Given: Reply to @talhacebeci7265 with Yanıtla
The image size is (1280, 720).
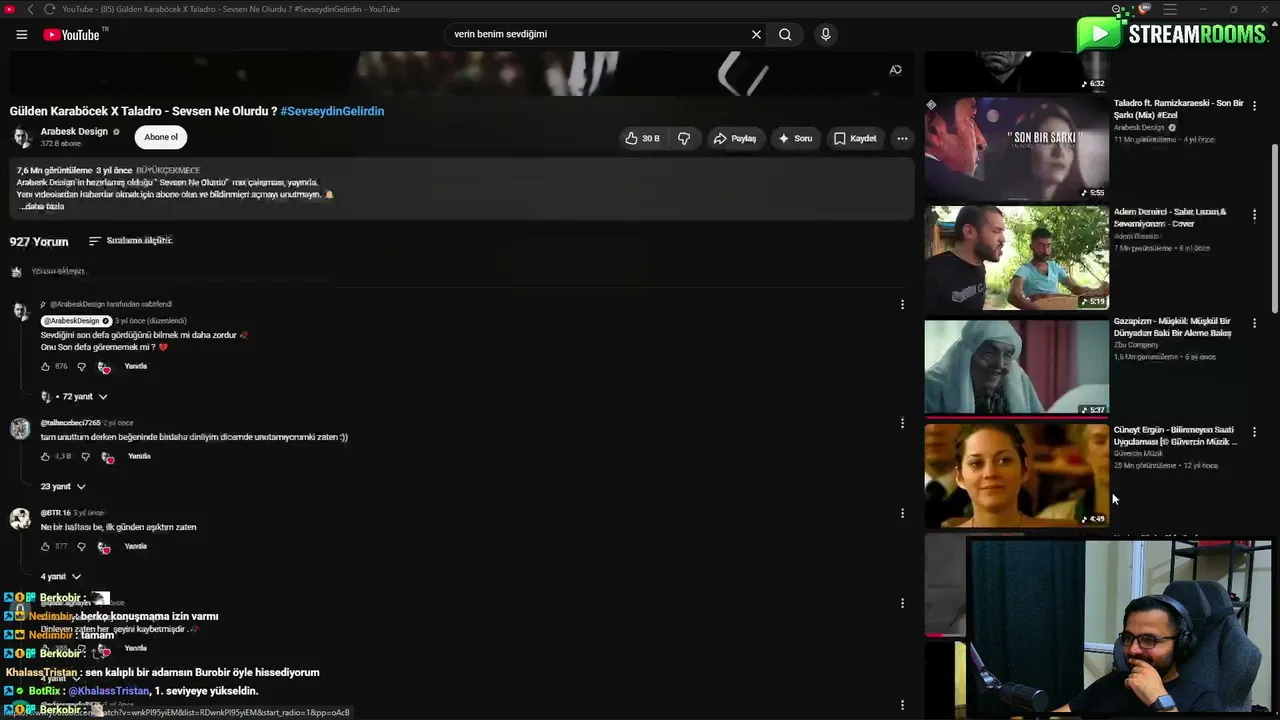Looking at the screenshot, I should (x=139, y=457).
